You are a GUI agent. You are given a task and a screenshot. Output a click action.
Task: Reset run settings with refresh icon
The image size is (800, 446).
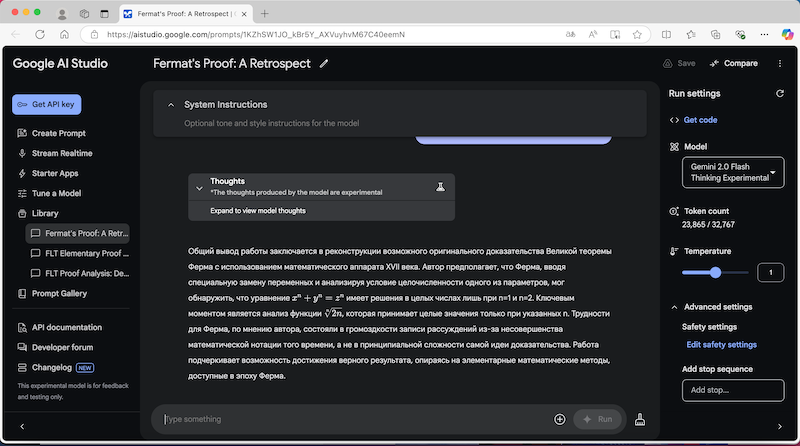[780, 93]
